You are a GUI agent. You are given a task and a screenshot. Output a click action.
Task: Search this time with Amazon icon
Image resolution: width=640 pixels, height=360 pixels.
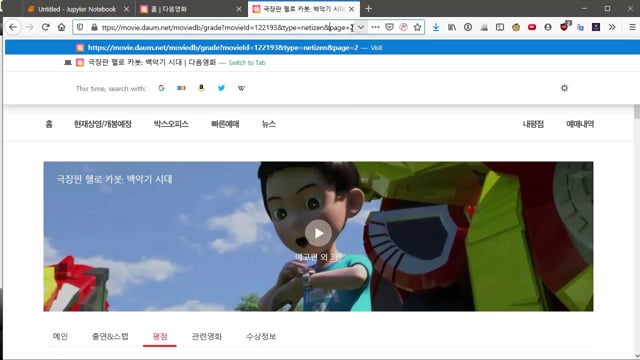pos(201,88)
